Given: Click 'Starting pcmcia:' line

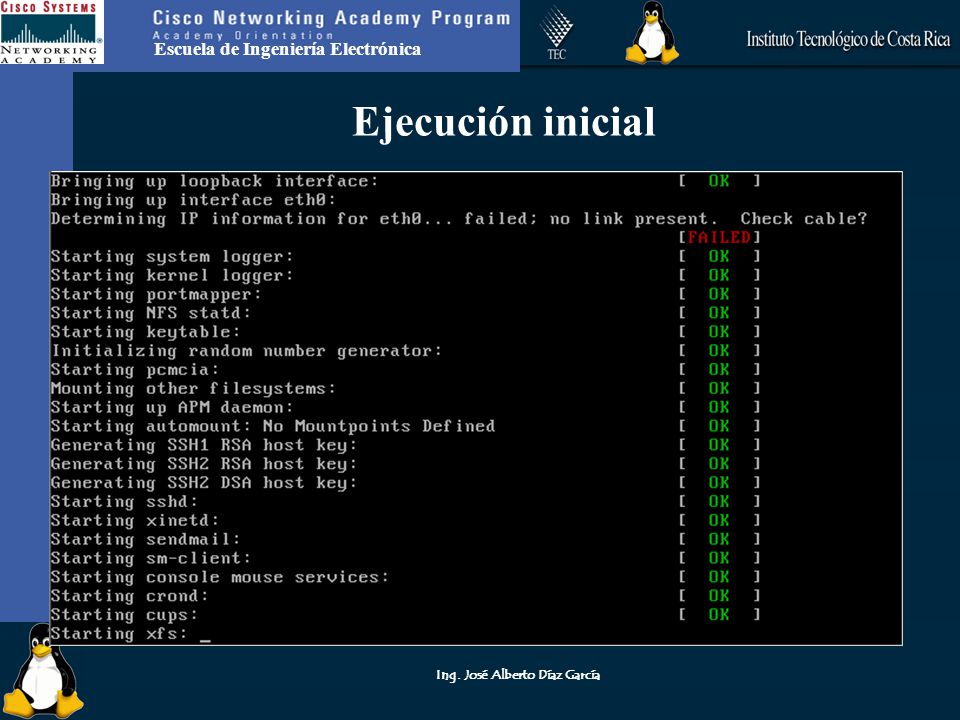Looking at the screenshot, I should pyautogui.click(x=135, y=370).
